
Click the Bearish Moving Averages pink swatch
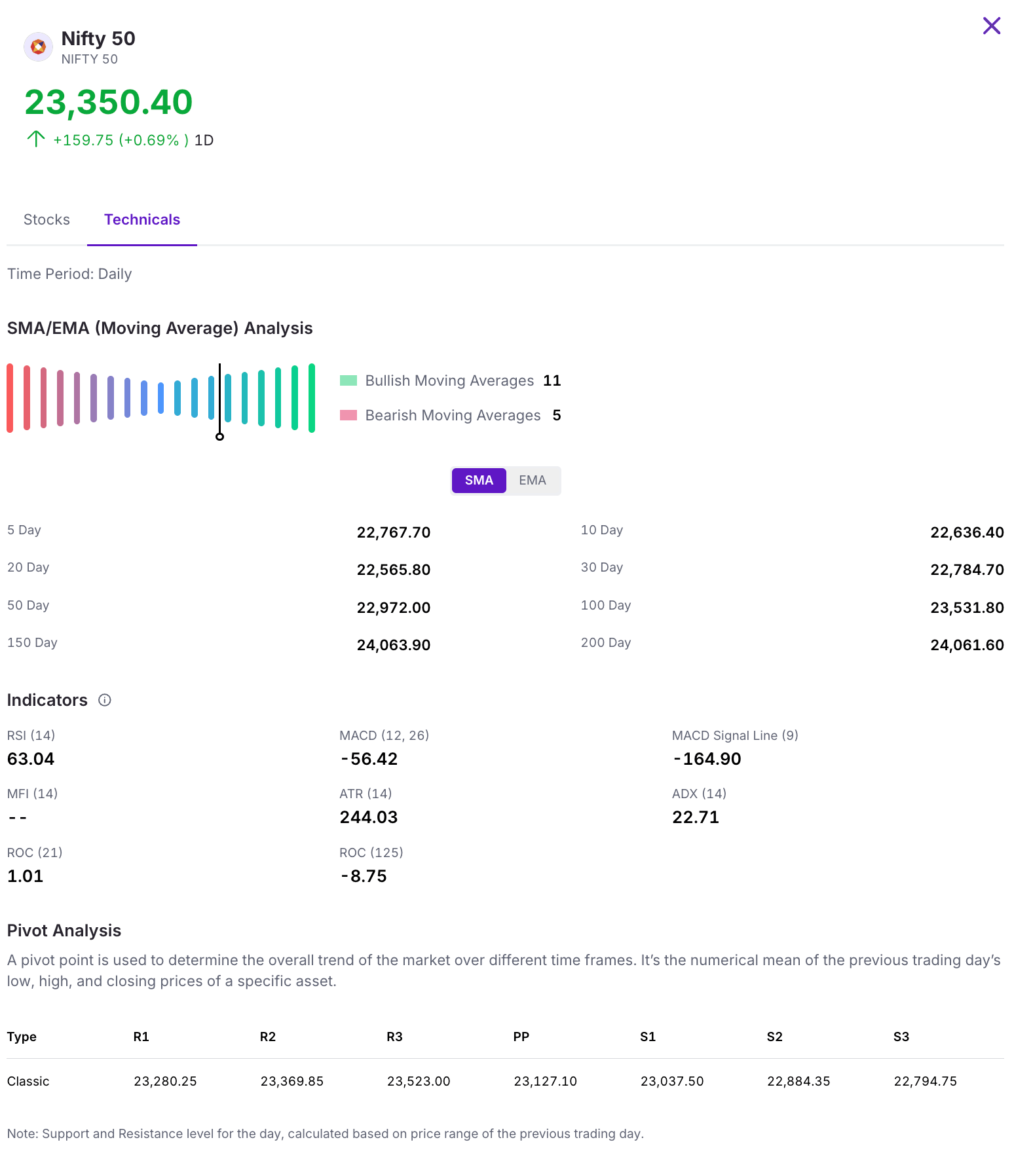pyautogui.click(x=348, y=416)
